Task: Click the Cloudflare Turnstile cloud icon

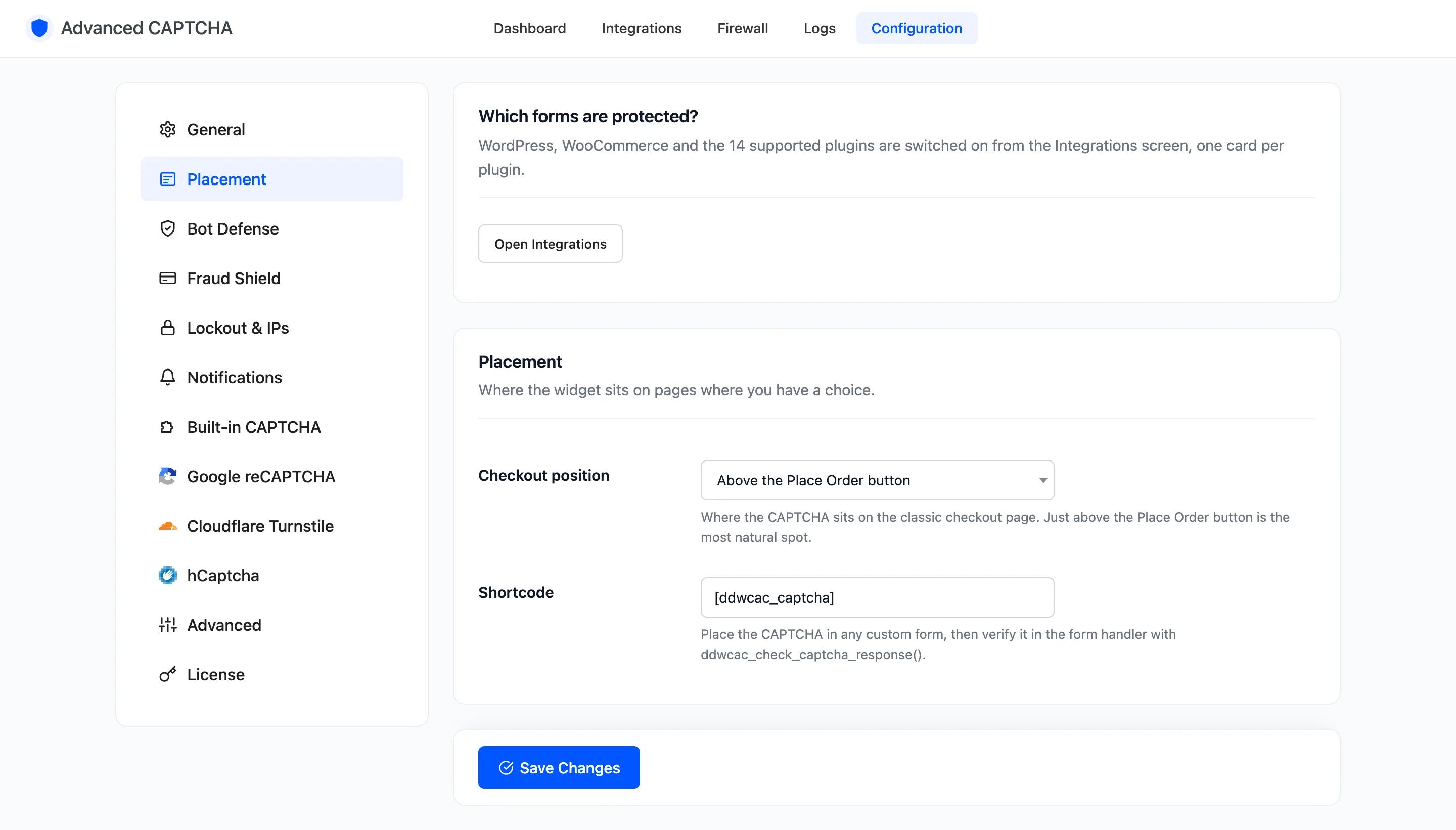Action: (x=168, y=526)
